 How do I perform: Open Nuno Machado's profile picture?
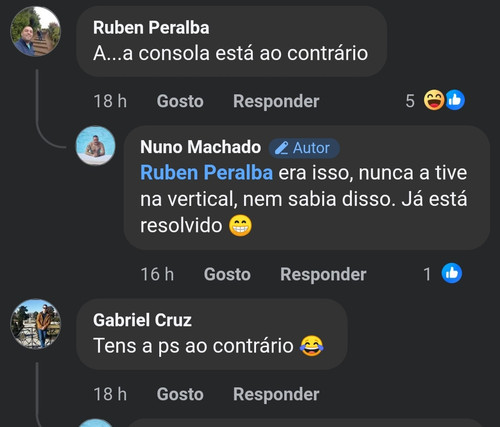click(96, 145)
